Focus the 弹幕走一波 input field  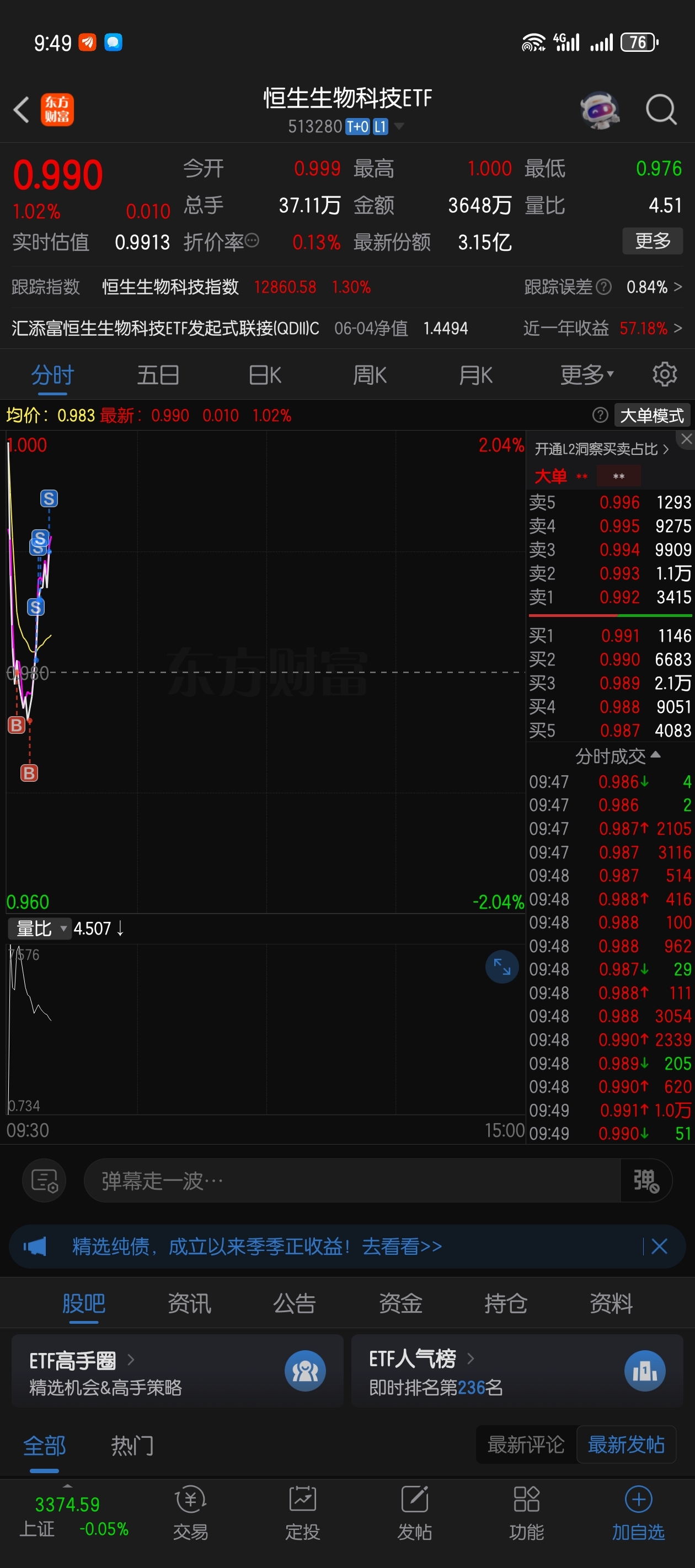(x=351, y=1181)
